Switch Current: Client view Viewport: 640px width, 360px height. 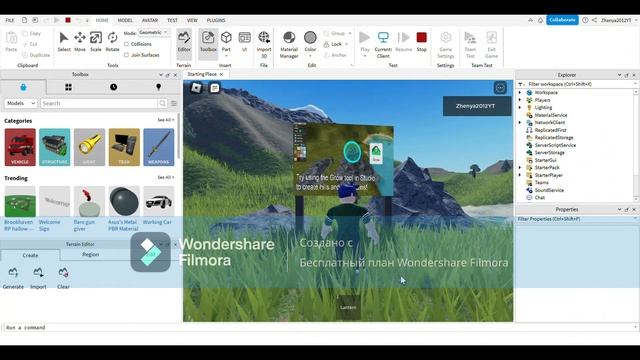click(383, 44)
